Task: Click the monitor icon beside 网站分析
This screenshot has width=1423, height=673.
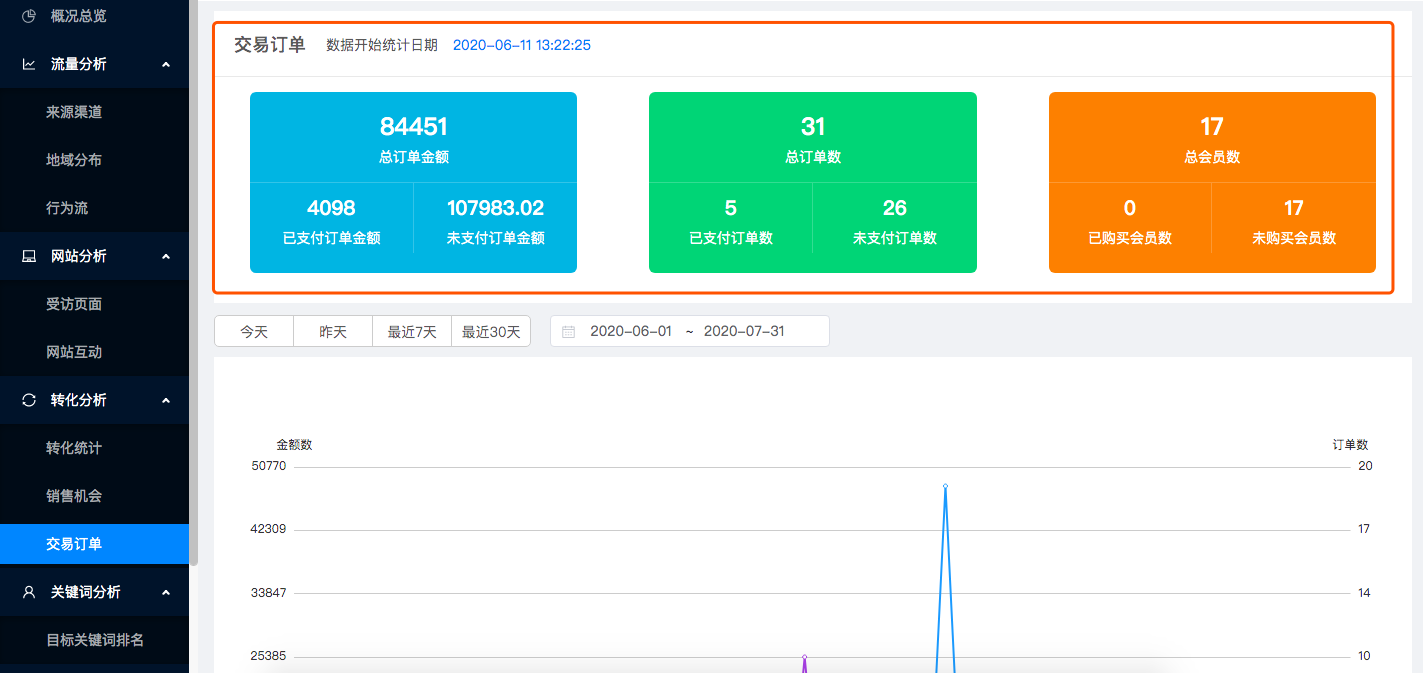Action: click(x=29, y=256)
